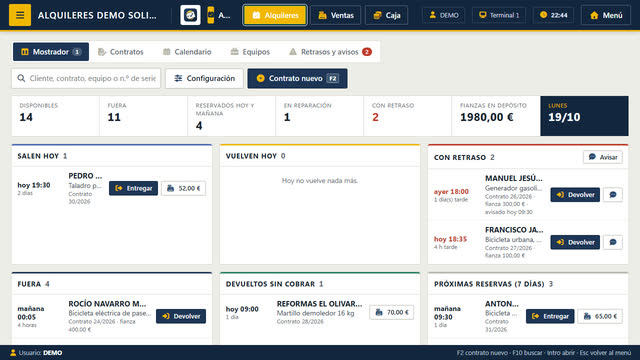Click the Disponibles 14 stat card
640x360 pixels.
[56, 116]
